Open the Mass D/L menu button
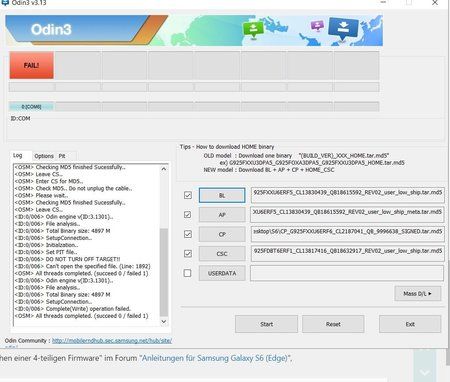The height and width of the screenshot is (382, 450). (418, 294)
